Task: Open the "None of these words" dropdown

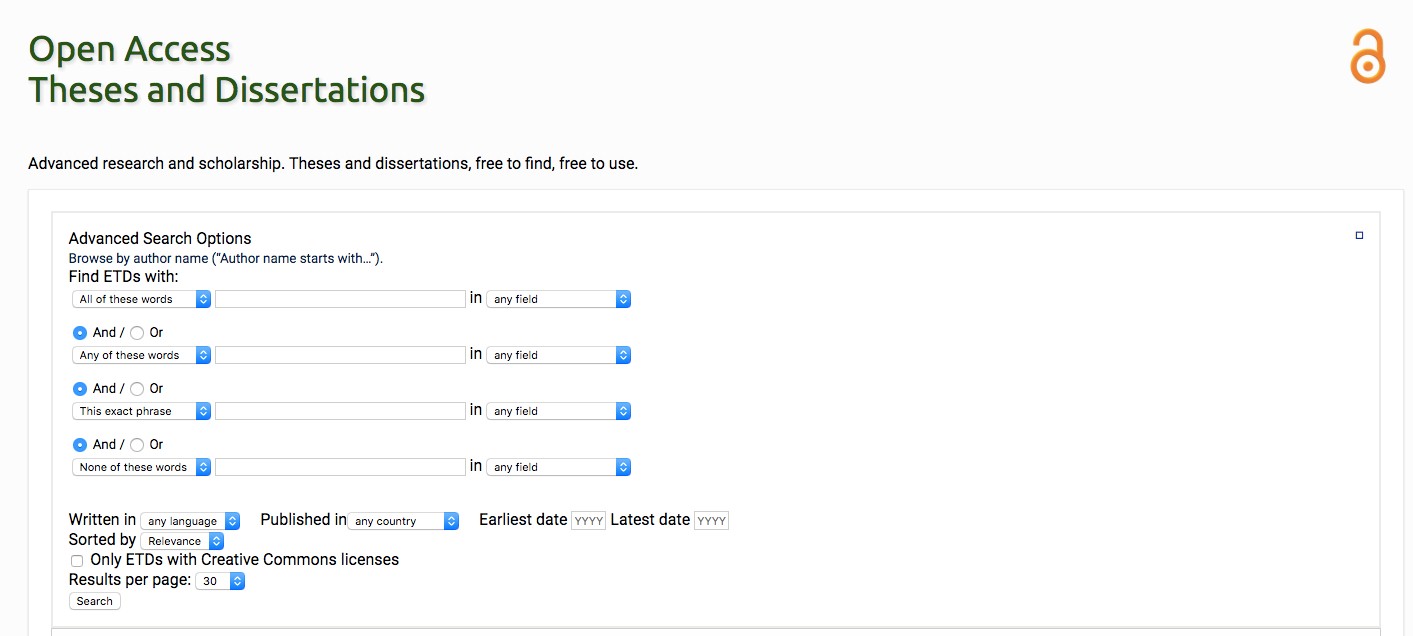Action: (141, 467)
